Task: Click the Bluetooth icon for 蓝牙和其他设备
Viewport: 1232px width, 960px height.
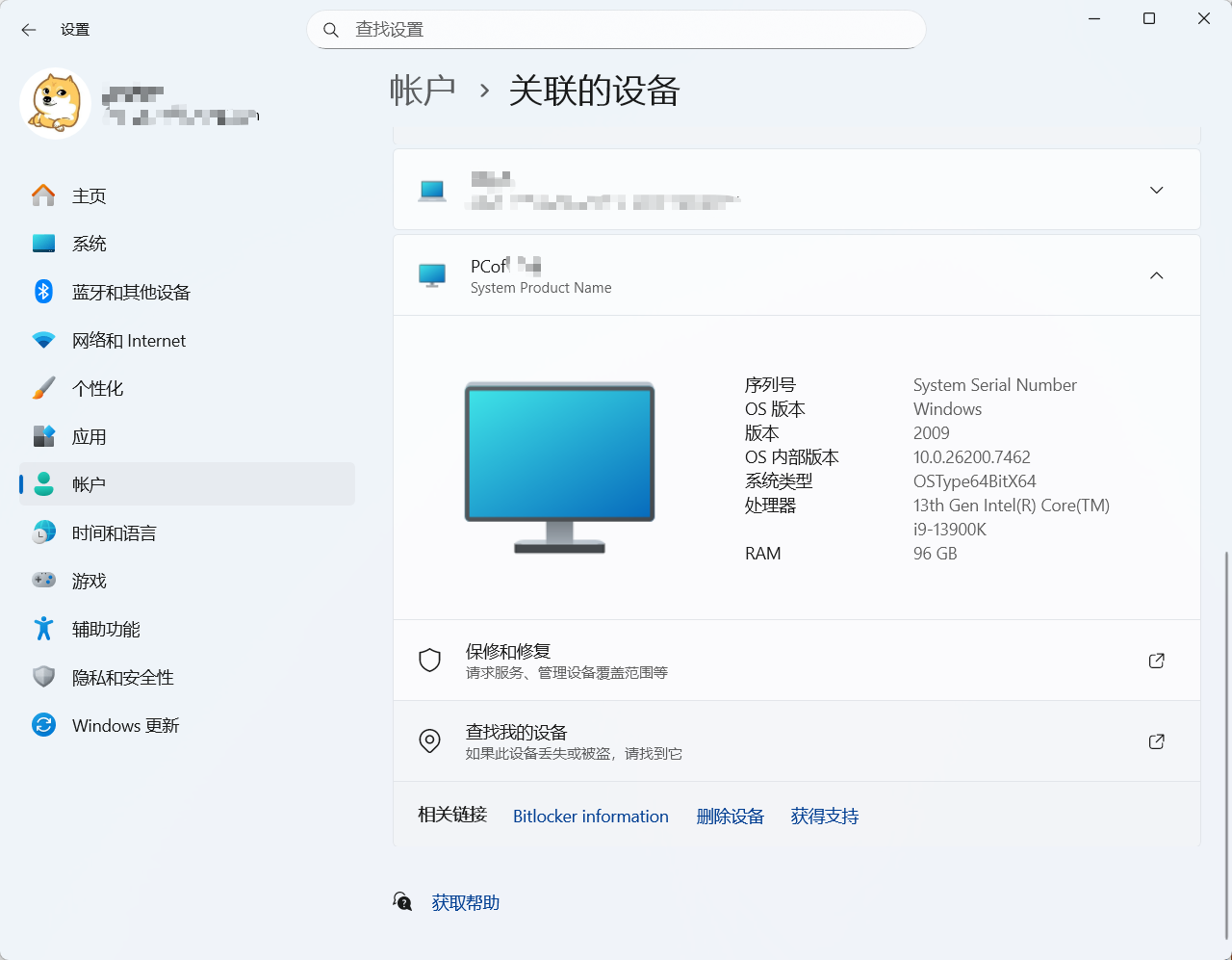Action: click(x=43, y=292)
